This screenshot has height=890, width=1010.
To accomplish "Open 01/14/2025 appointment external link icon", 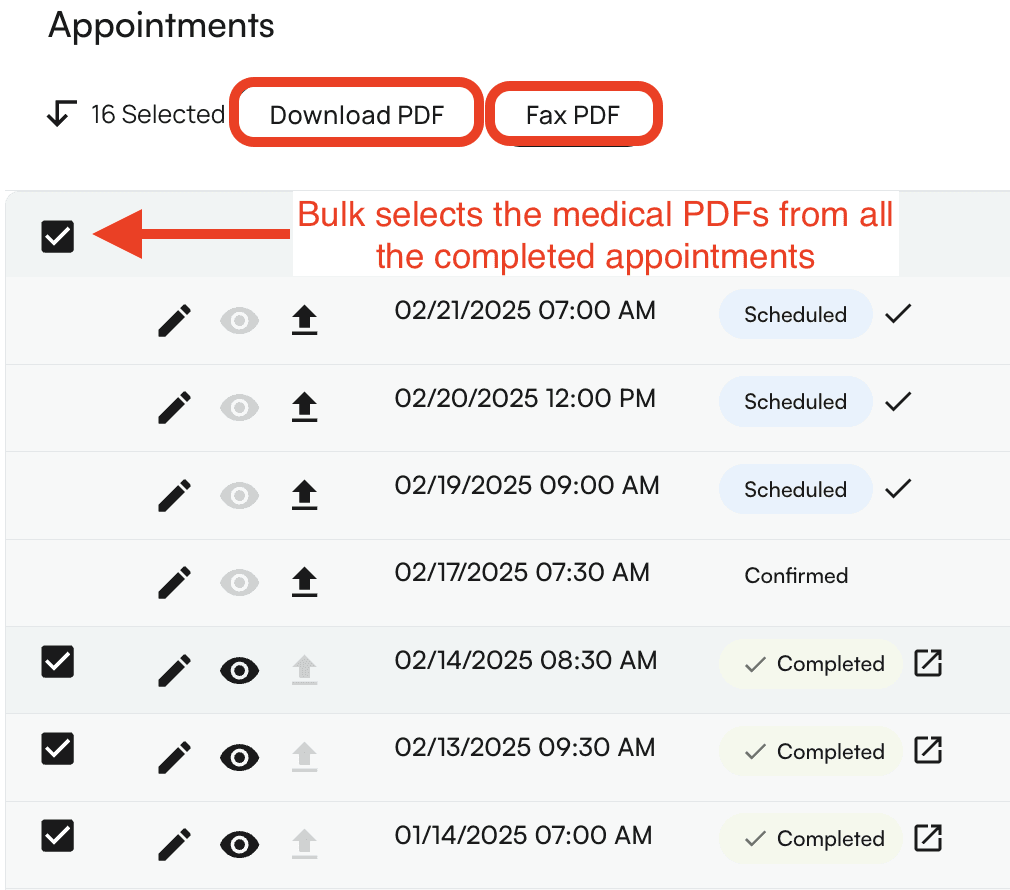I will coord(929,838).
